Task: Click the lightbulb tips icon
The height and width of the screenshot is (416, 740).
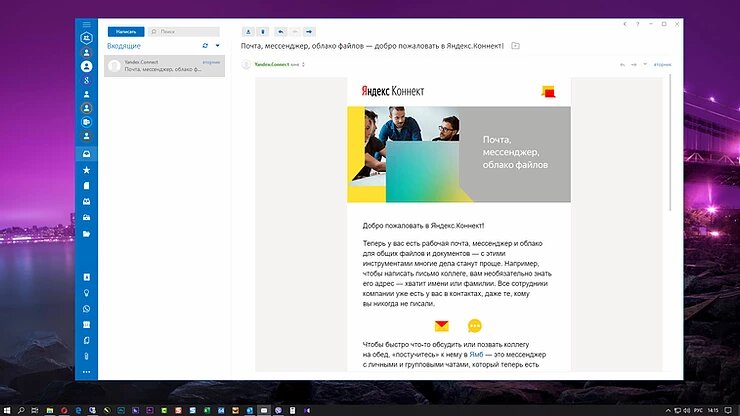Action: 86,293
